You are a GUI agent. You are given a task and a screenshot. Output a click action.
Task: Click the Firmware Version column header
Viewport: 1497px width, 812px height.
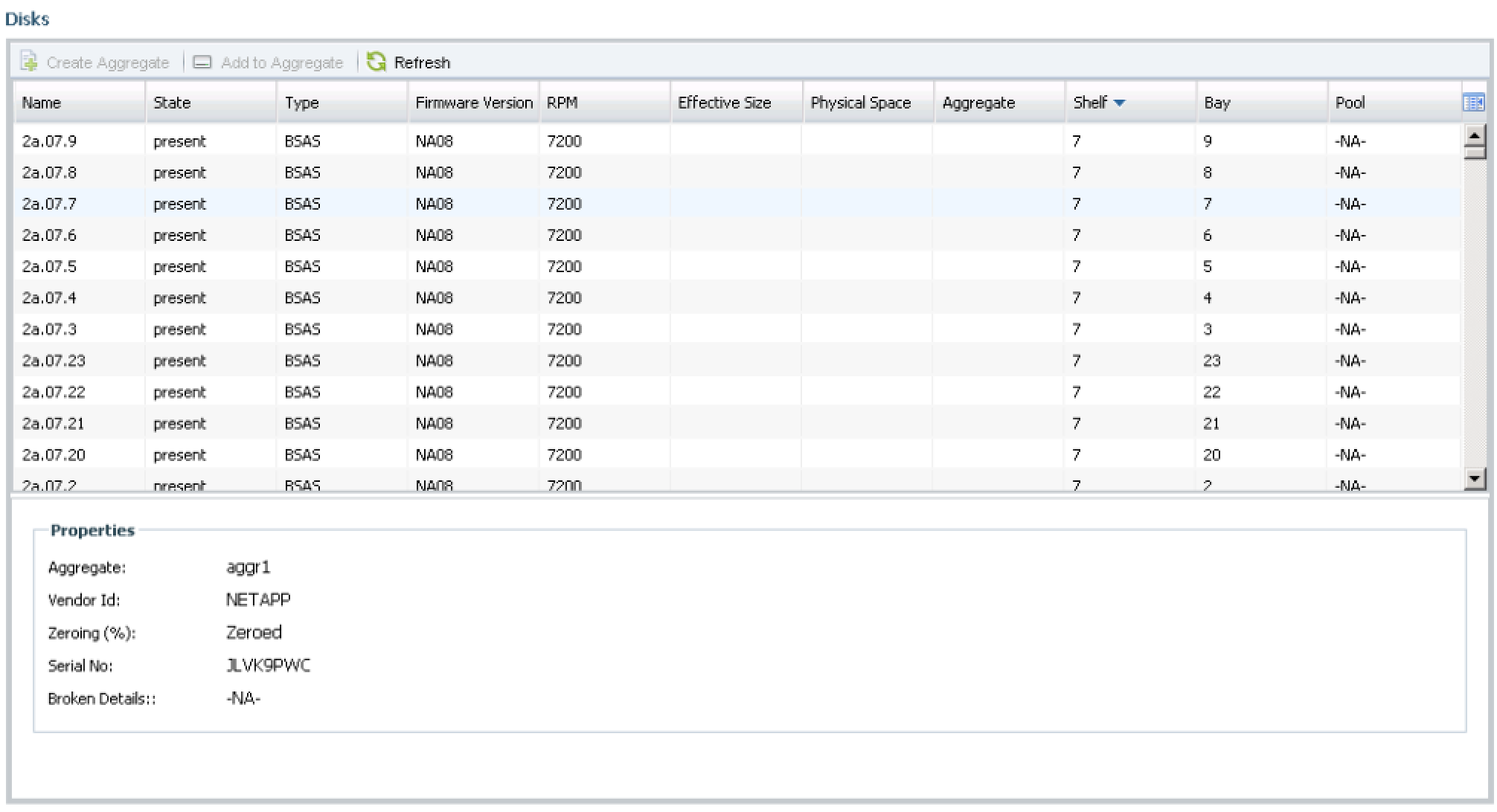tap(474, 103)
